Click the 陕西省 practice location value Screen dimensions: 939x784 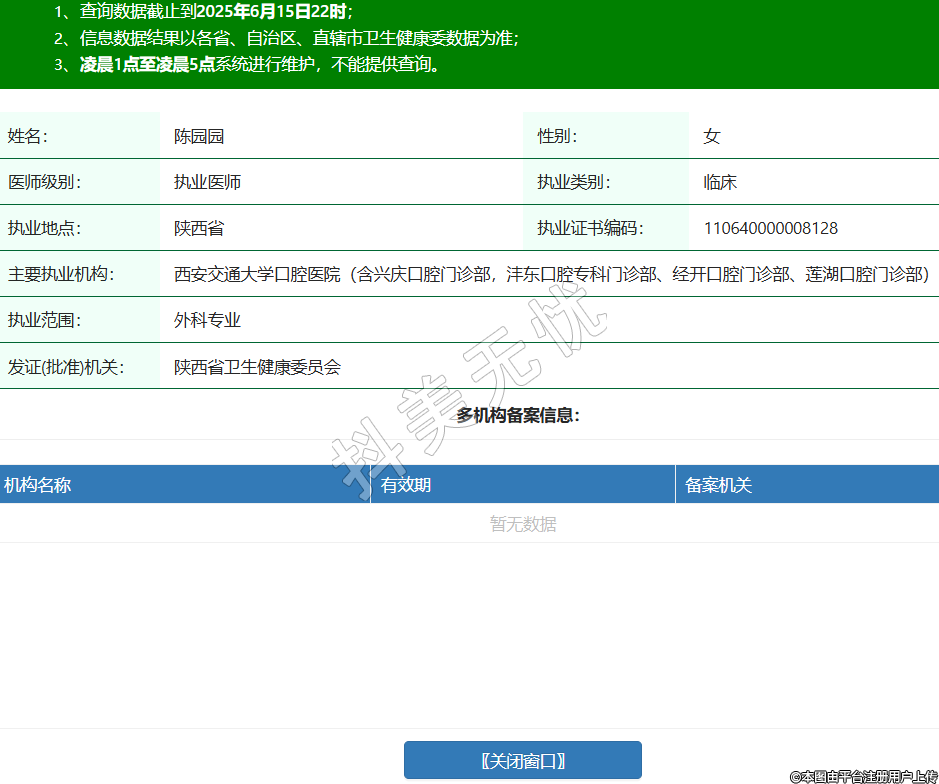[x=199, y=228]
